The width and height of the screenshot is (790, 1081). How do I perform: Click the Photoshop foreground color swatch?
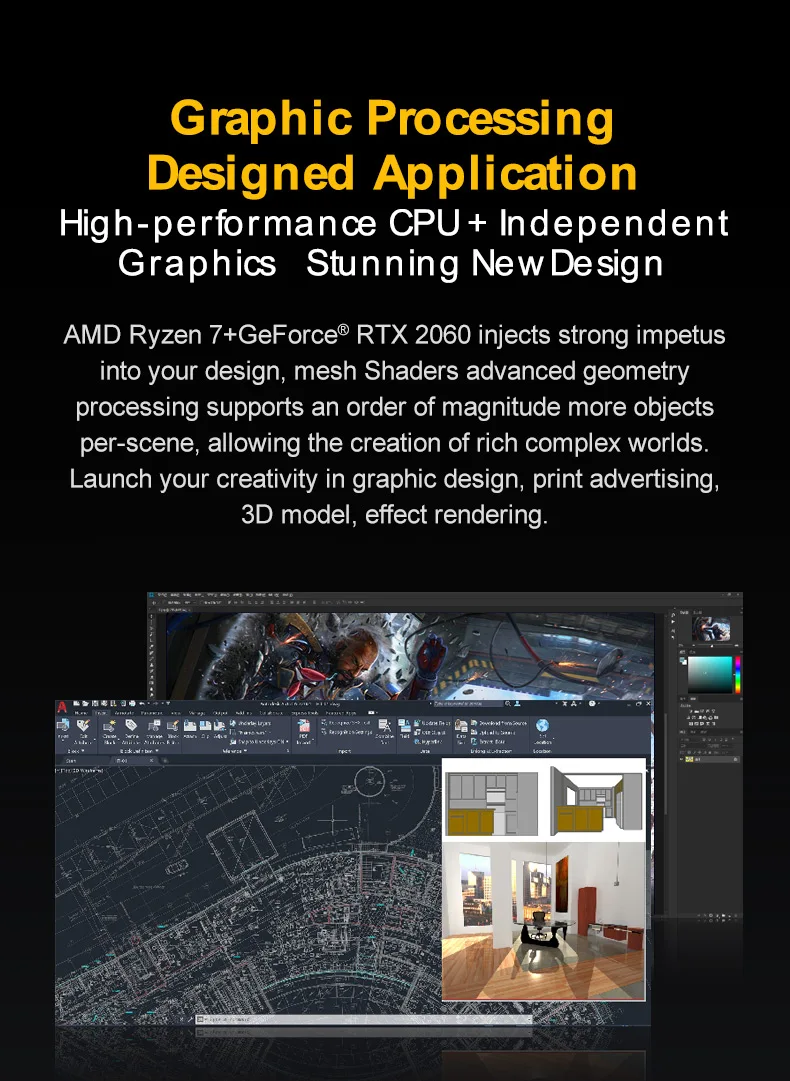[682, 659]
